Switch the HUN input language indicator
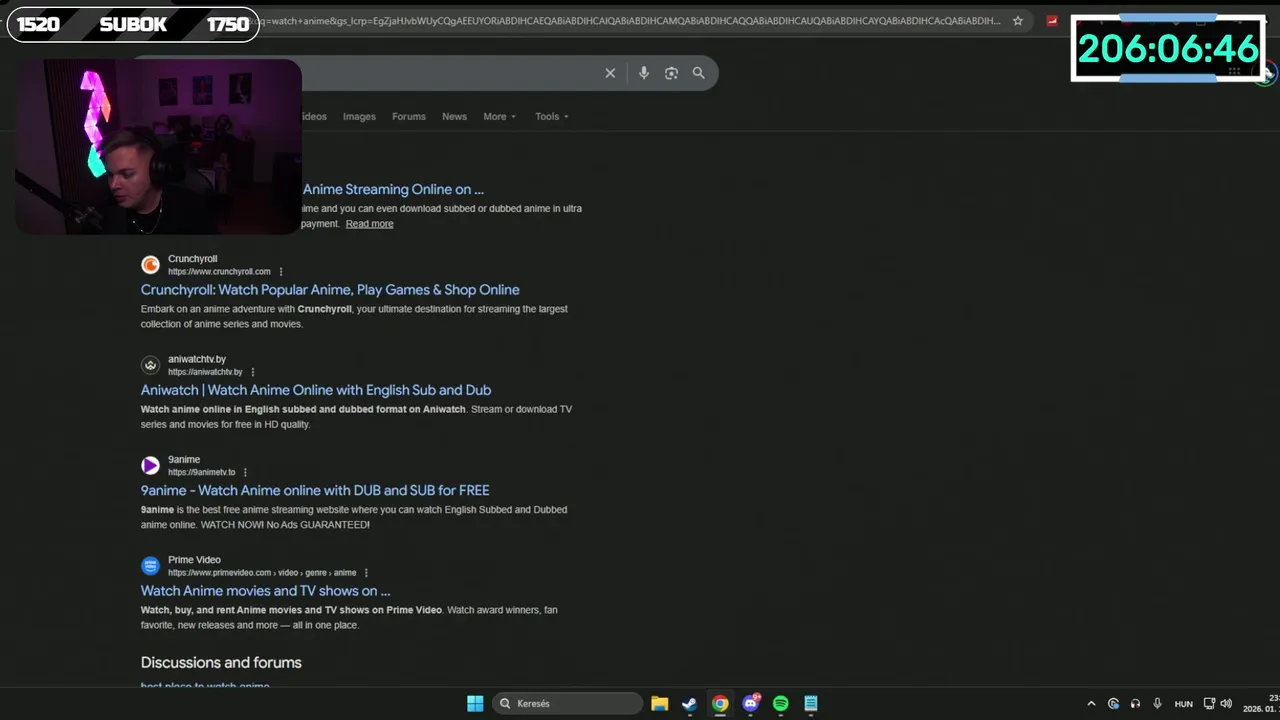1280x720 pixels. (1184, 704)
